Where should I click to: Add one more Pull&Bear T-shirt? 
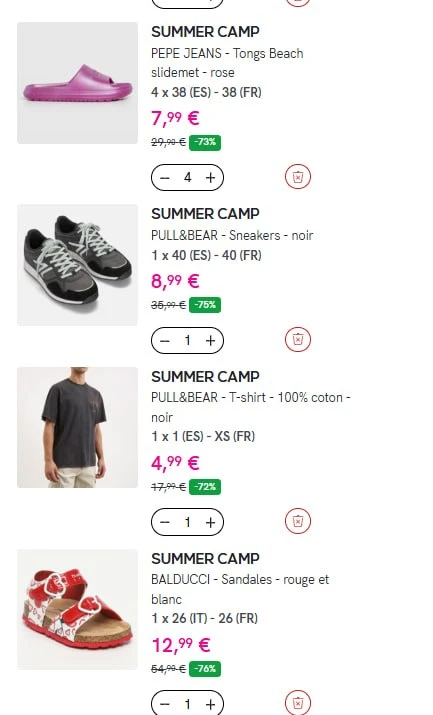click(210, 522)
